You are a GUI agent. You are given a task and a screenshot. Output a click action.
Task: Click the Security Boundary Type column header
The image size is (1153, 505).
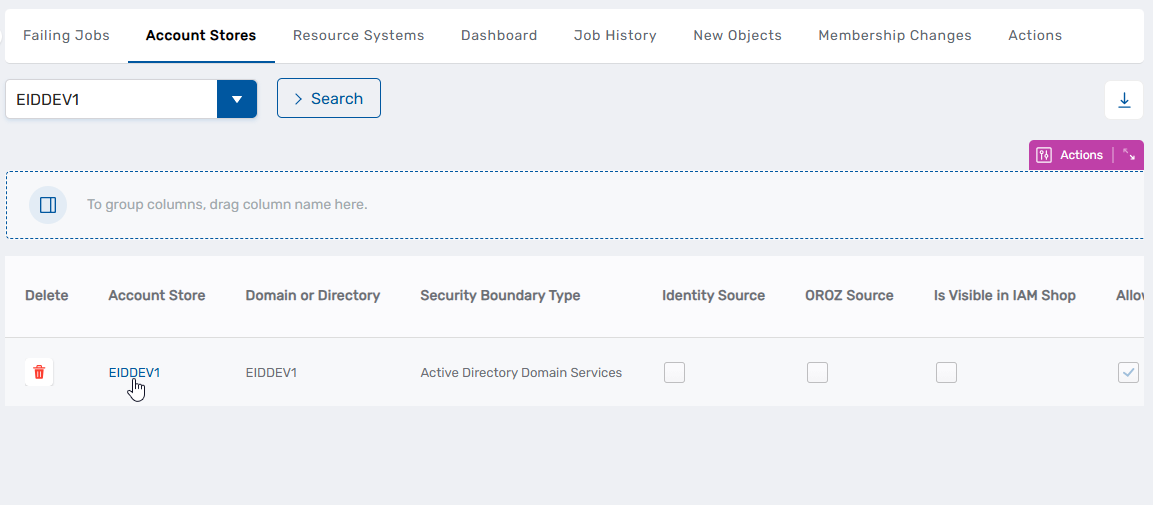tap(500, 296)
